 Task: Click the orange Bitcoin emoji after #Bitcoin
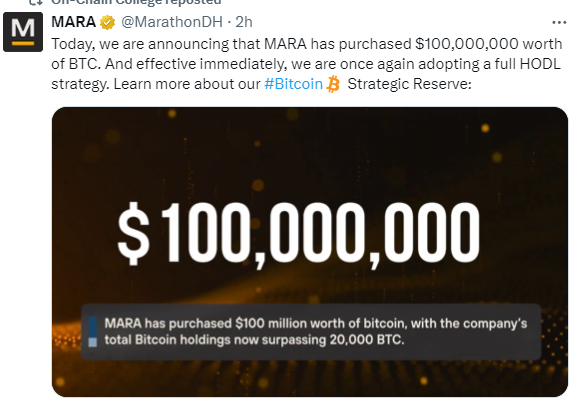[x=333, y=84]
